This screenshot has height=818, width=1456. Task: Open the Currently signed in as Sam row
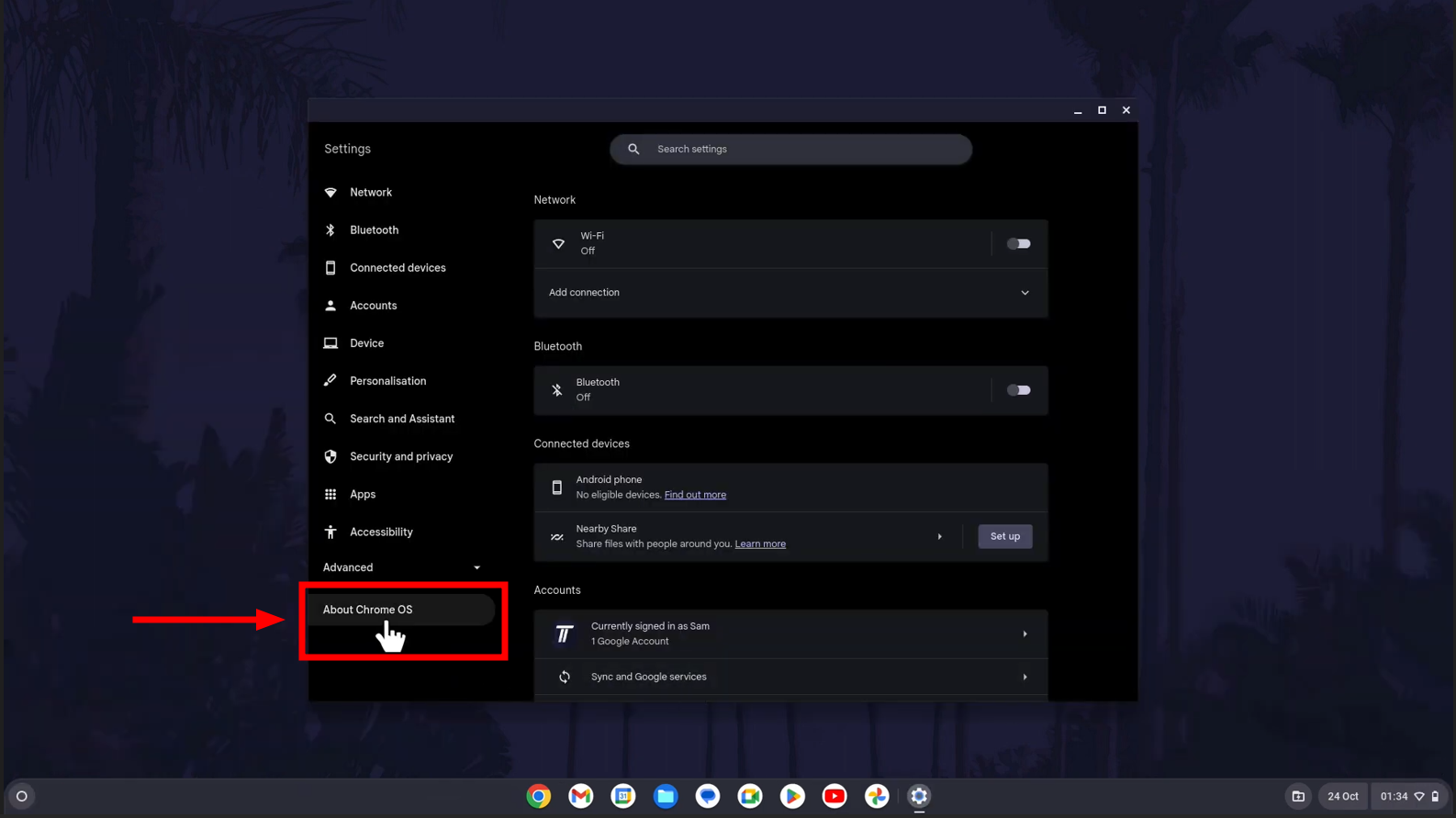(790, 633)
